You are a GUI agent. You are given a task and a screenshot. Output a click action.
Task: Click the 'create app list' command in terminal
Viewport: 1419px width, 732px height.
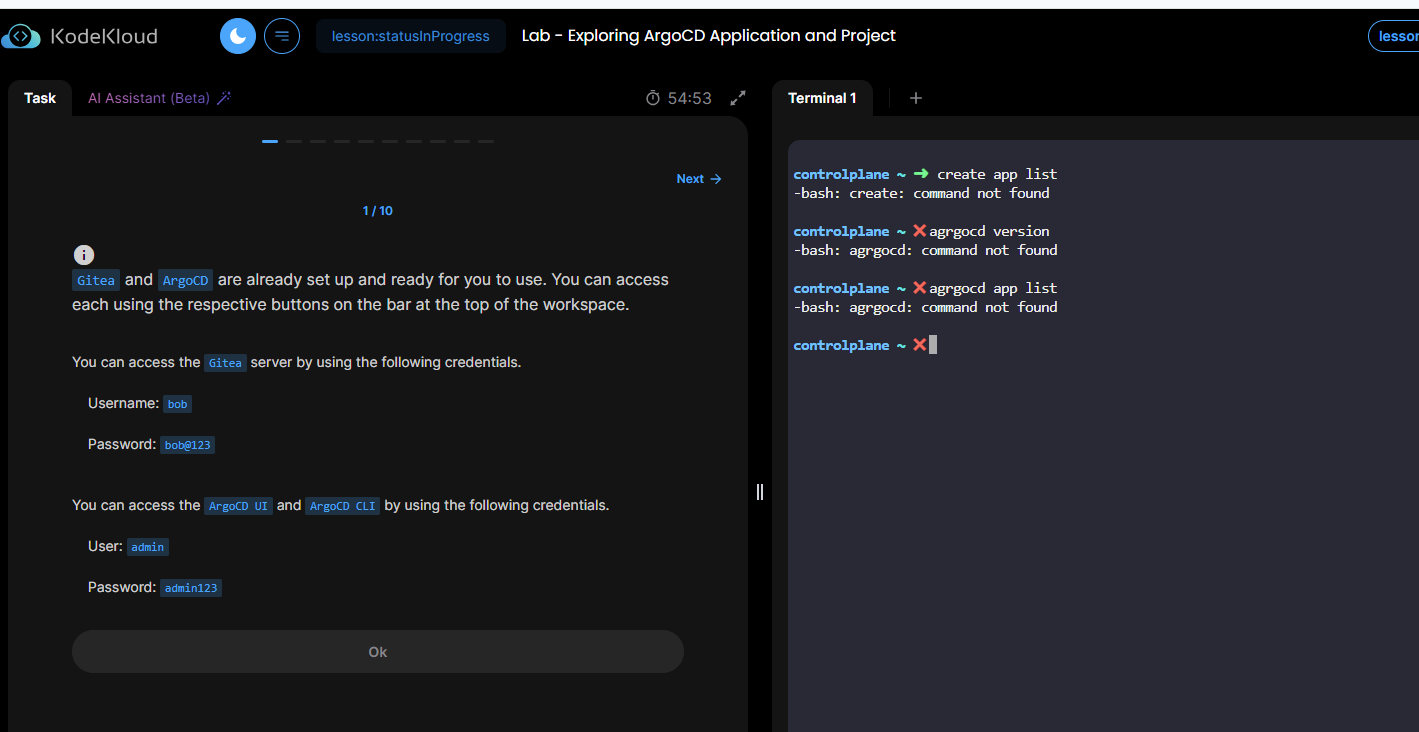coord(997,174)
